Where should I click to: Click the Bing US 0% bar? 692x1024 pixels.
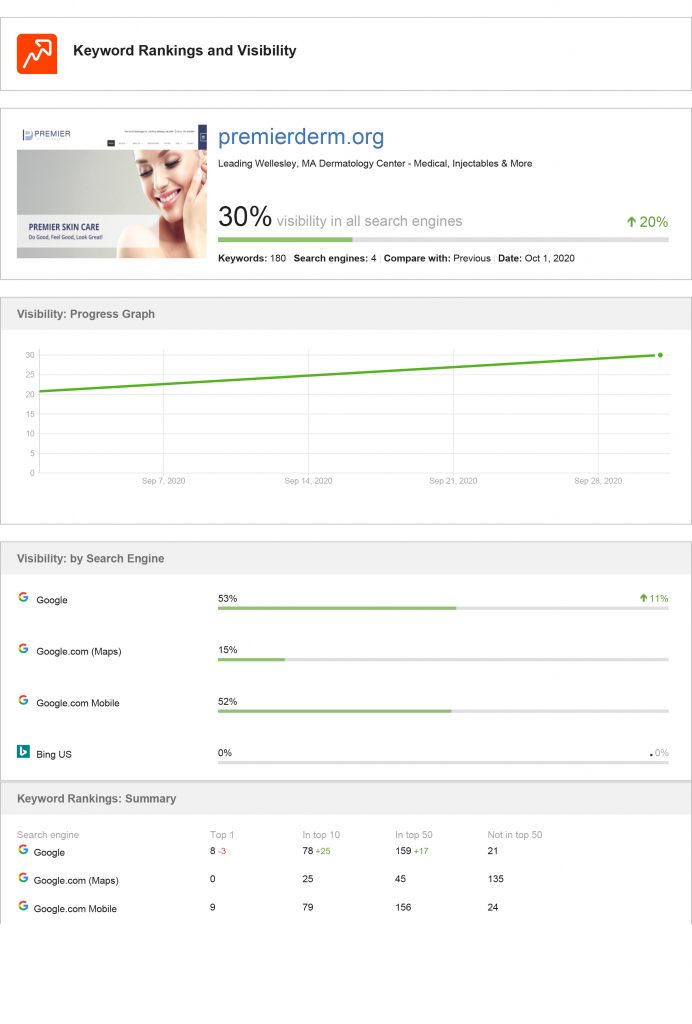click(443, 762)
